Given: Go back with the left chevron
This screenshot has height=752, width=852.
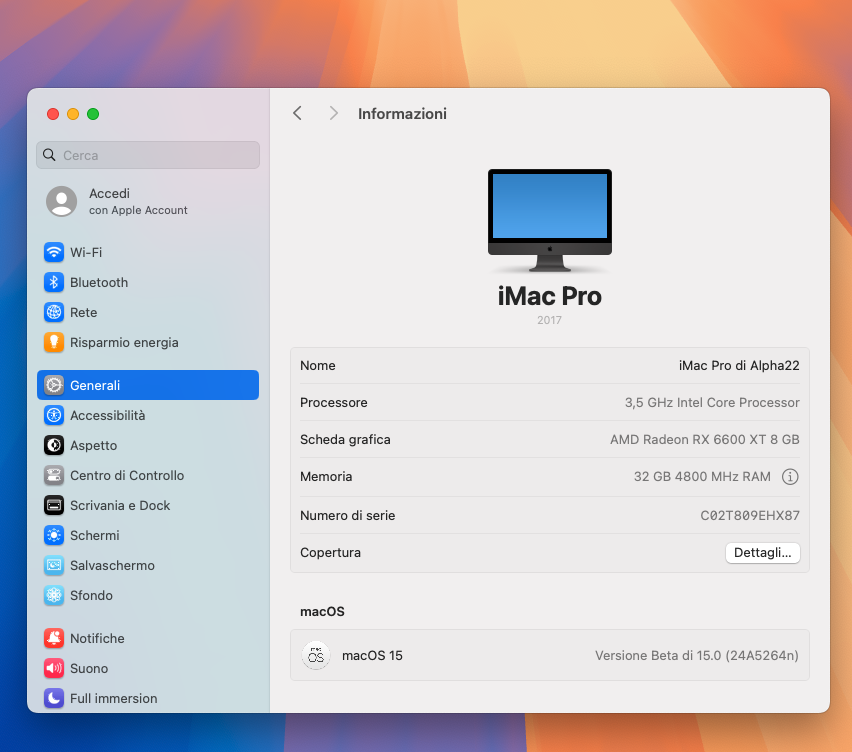Looking at the screenshot, I should (297, 114).
